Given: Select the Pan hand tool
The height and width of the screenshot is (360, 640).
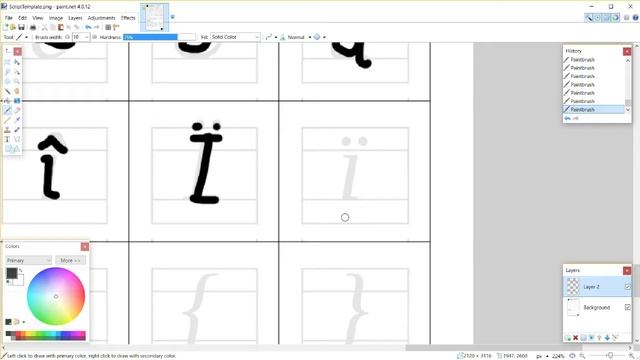Looking at the screenshot, I should 17,91.
